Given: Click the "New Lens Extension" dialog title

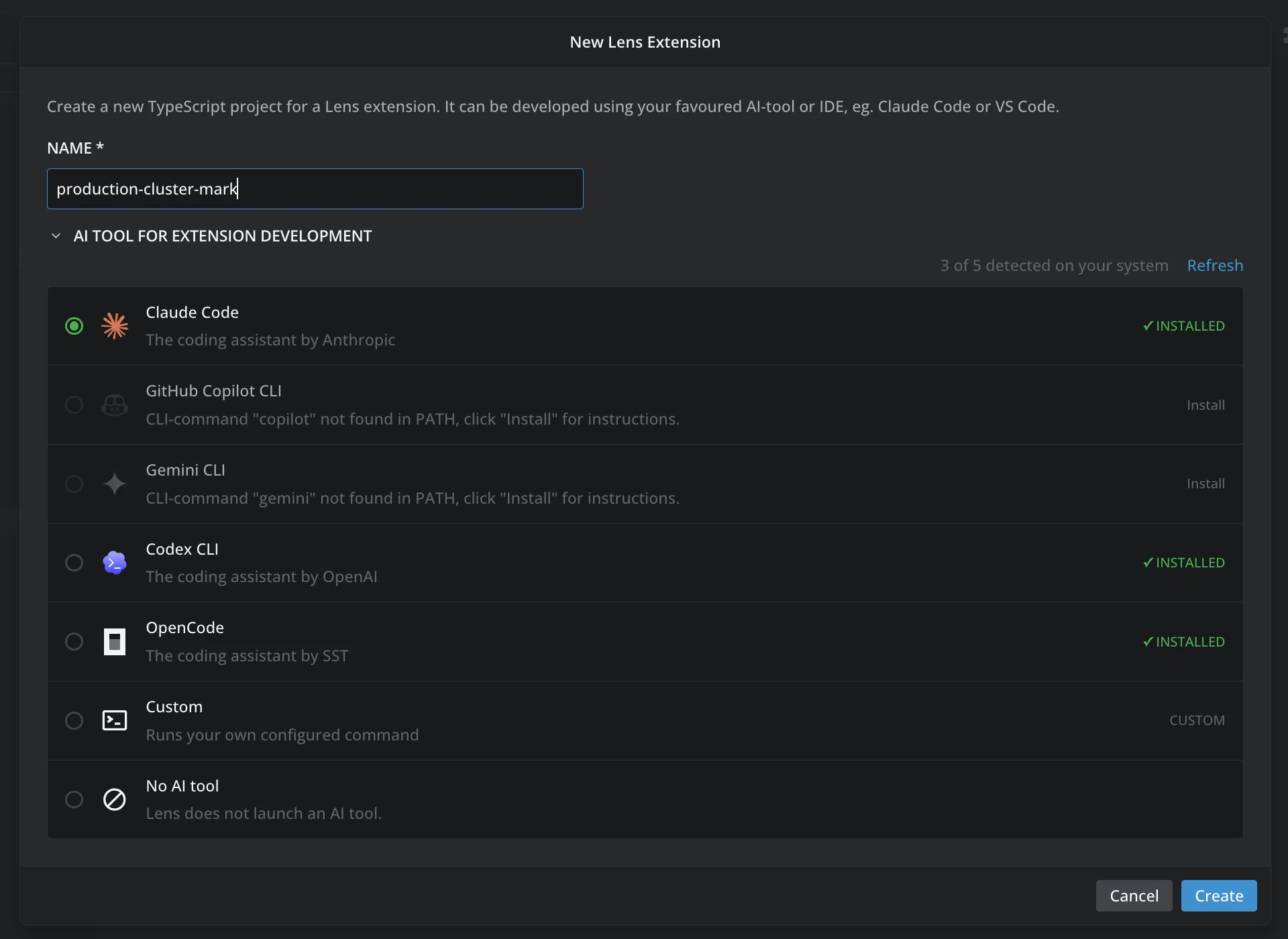Looking at the screenshot, I should 645,42.
